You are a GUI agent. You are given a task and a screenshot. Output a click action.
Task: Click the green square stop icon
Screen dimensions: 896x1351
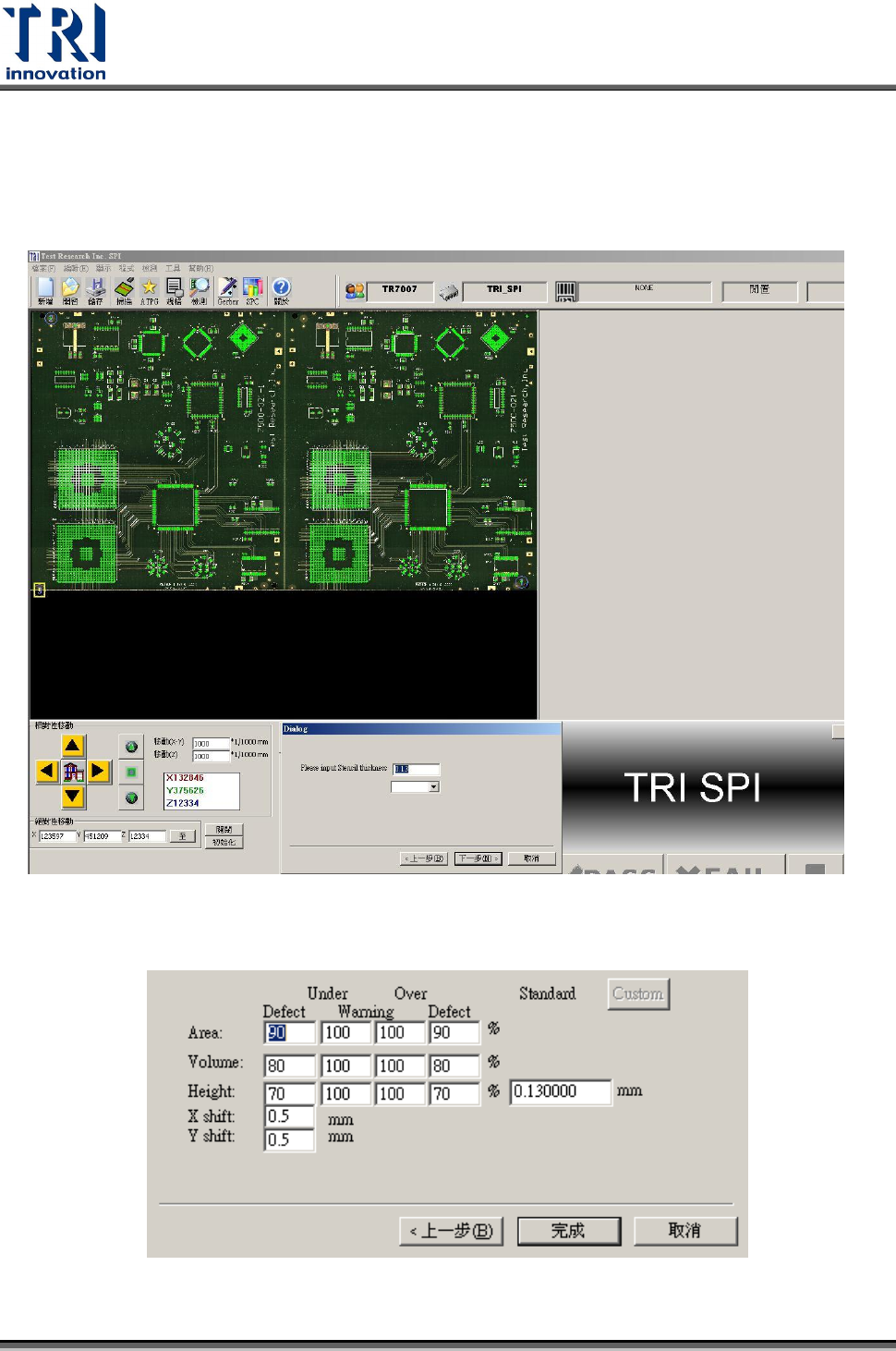click(x=131, y=772)
